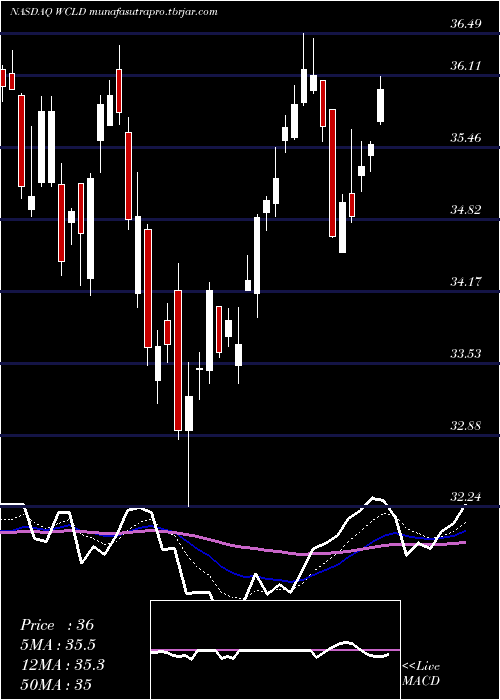This screenshot has height=700, width=500.
Task: Click the long-wick candle touching 32.24
Action: pos(189,433)
